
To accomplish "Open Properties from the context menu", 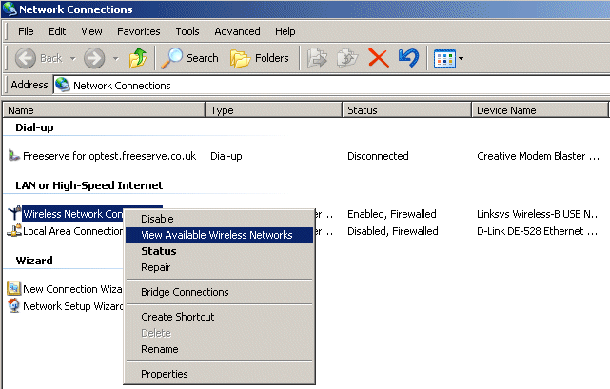I will point(219,374).
